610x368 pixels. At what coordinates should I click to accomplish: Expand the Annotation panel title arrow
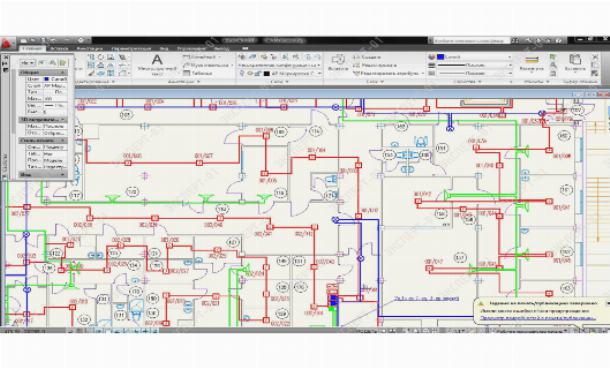pos(198,82)
